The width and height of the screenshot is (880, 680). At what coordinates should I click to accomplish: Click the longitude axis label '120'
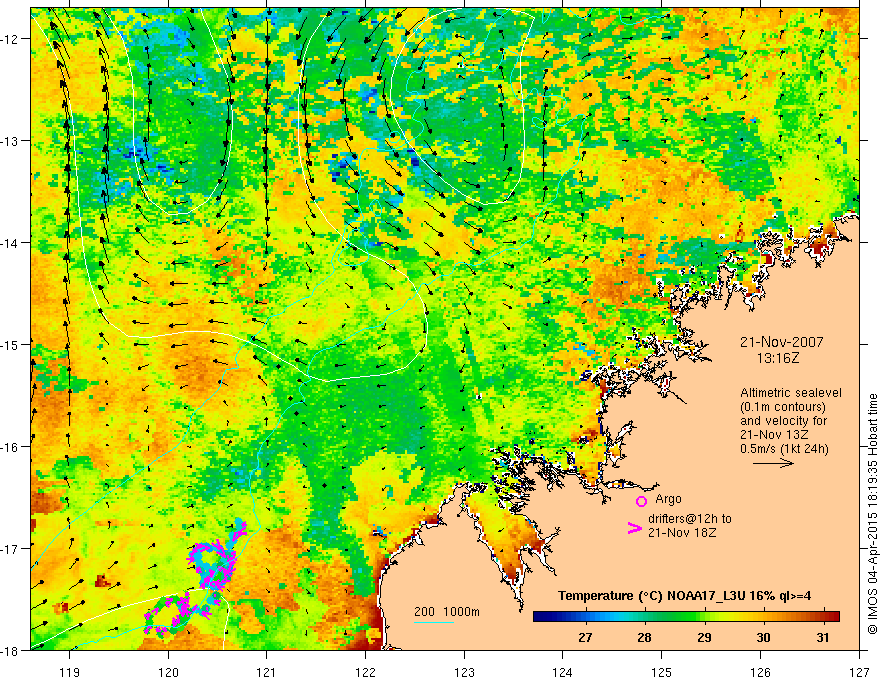168,672
